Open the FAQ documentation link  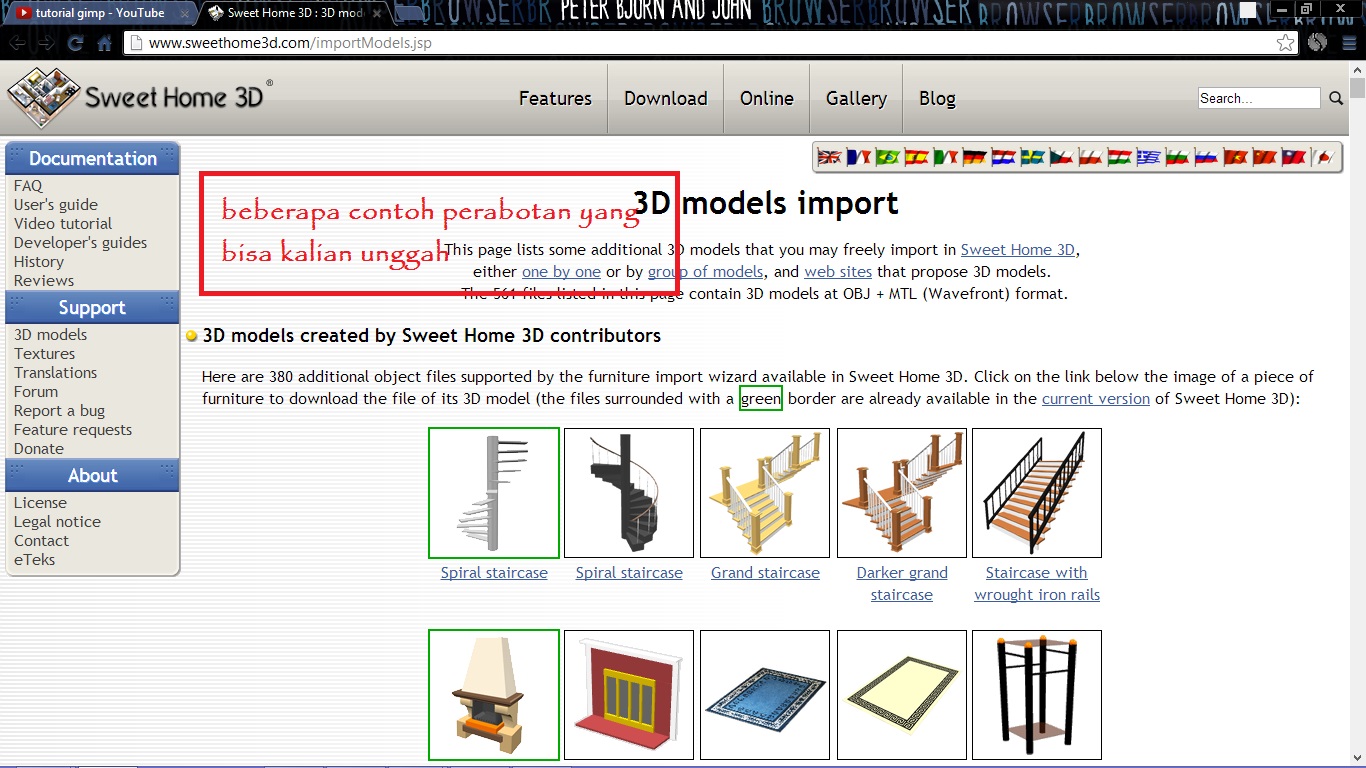28,185
